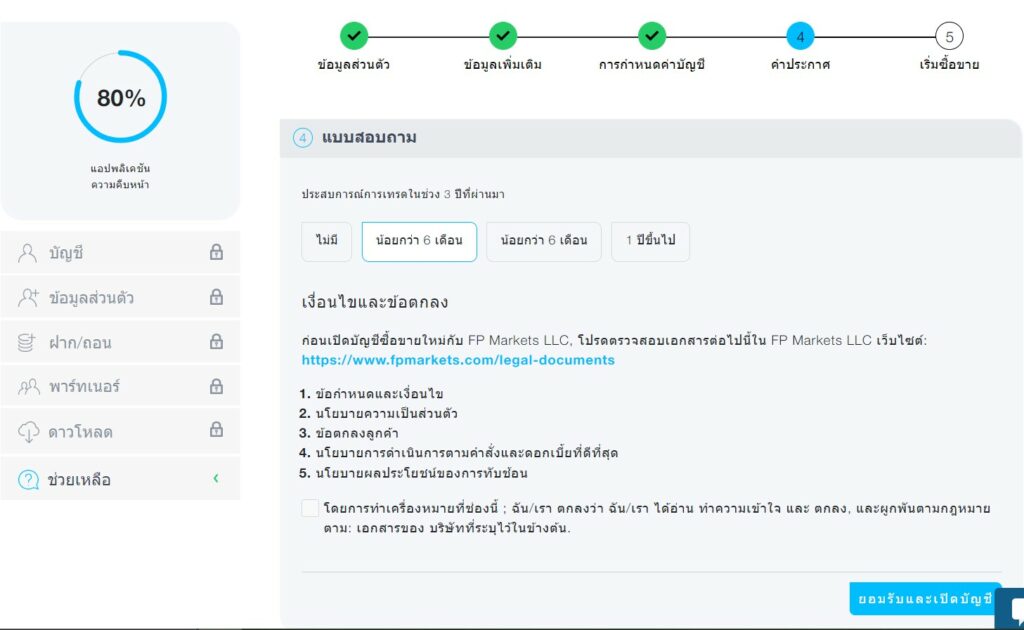This screenshot has width=1024, height=630.
Task: Choose the 1 ปีขึ้นไป experience option
Action: pos(650,241)
